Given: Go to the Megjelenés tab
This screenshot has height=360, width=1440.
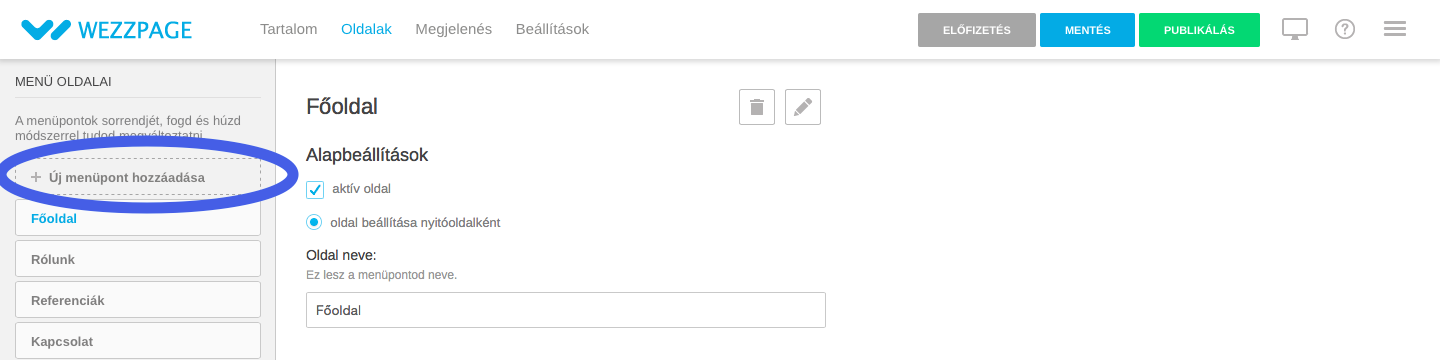Looking at the screenshot, I should (x=453, y=30).
